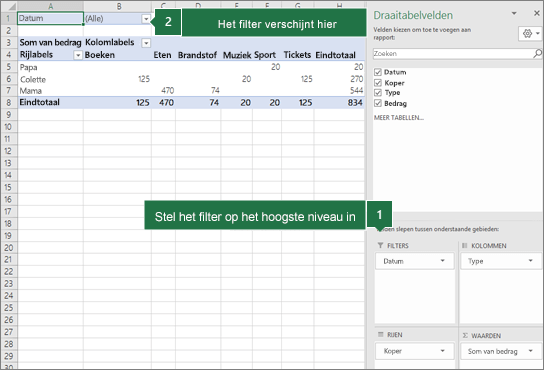The height and width of the screenshot is (370, 544).
Task: Uncheck the Koper field checkbox
Action: pos(378,83)
